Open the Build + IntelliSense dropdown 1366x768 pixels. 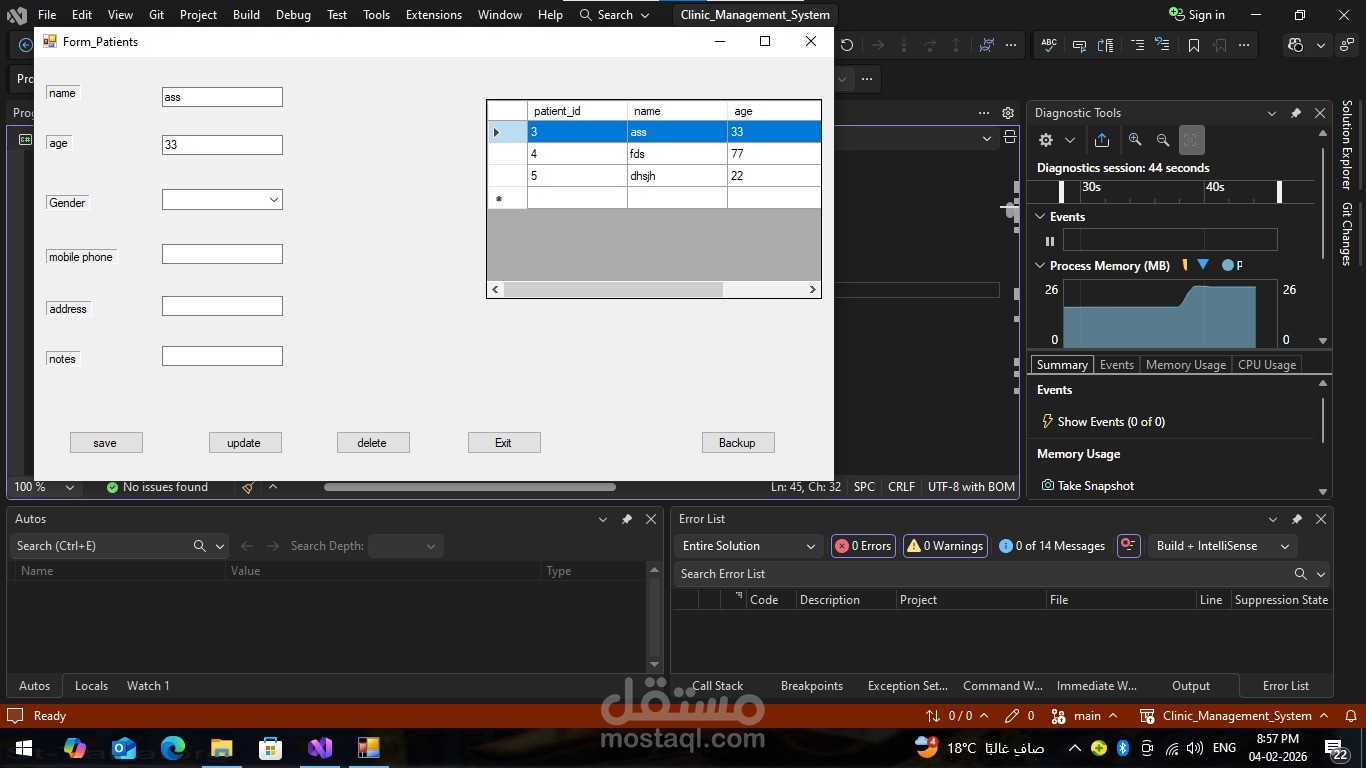click(x=1222, y=546)
